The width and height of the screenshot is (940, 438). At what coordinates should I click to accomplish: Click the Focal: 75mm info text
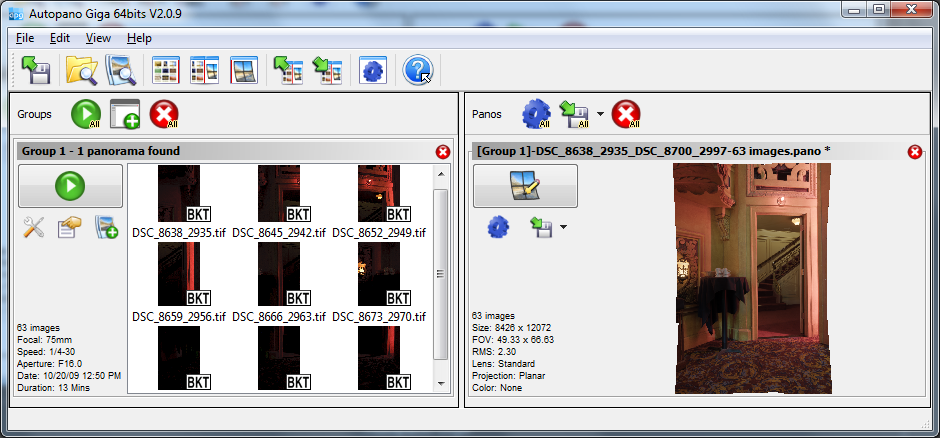45,340
